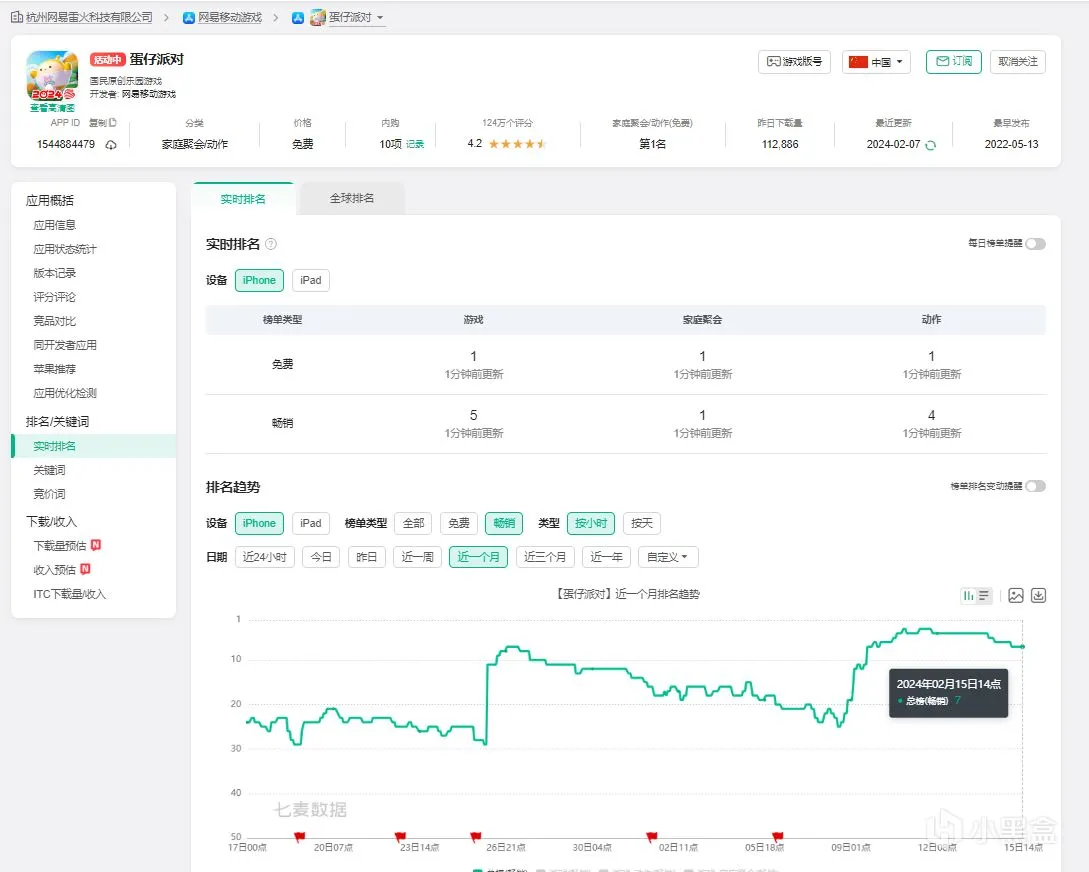
Task: Click the company icon before 杭州网易雷火科技有限公司
Action: (x=17, y=17)
